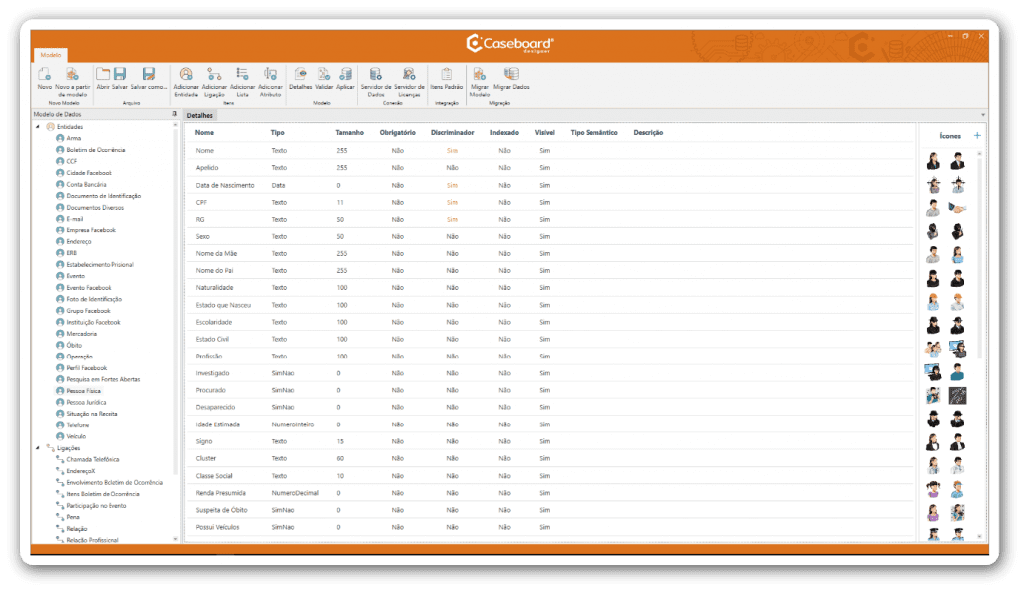This screenshot has width=1024, height=591.
Task: Select the Pena link
Action: 72,517
